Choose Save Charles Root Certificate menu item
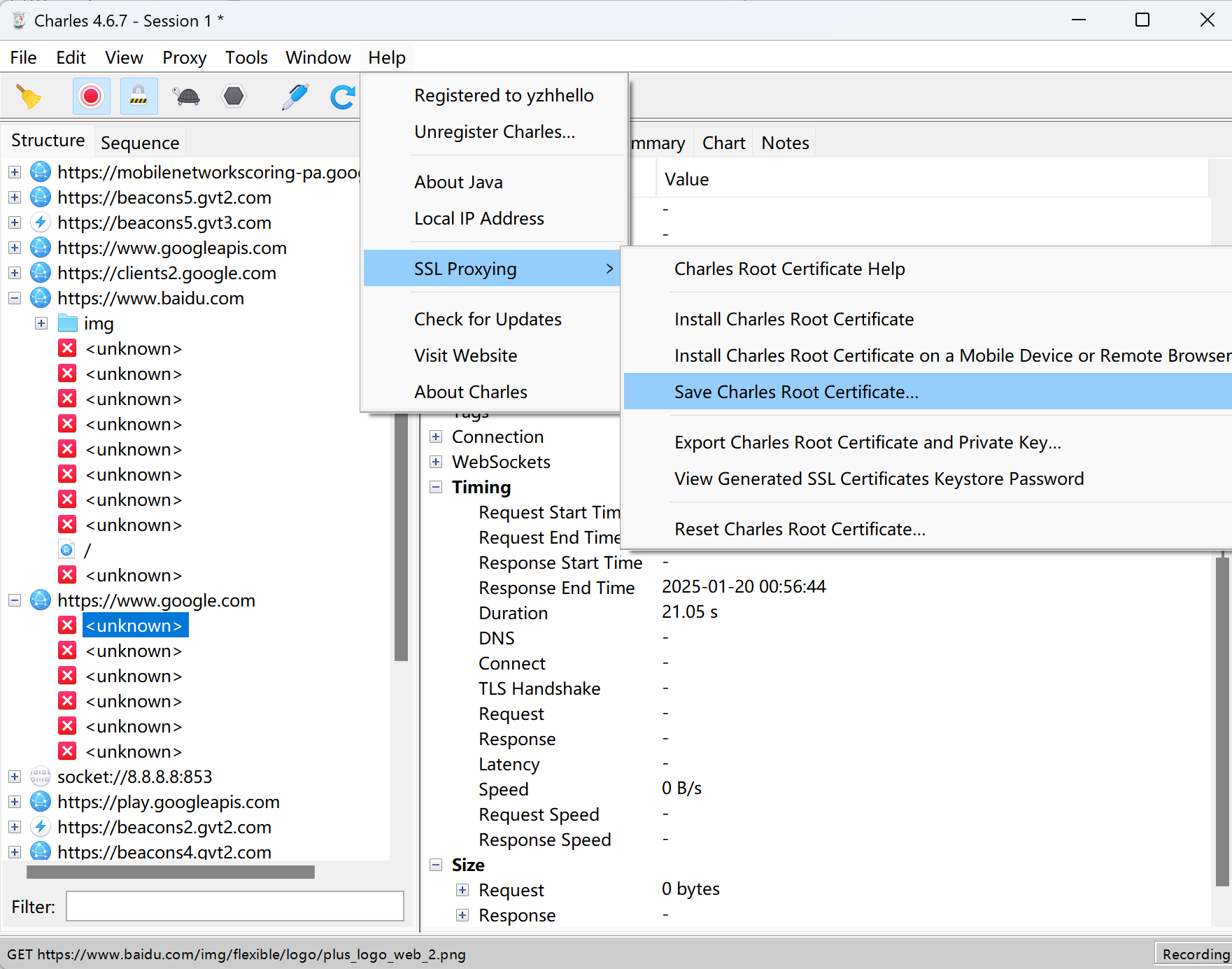1232x969 pixels. [x=795, y=392]
